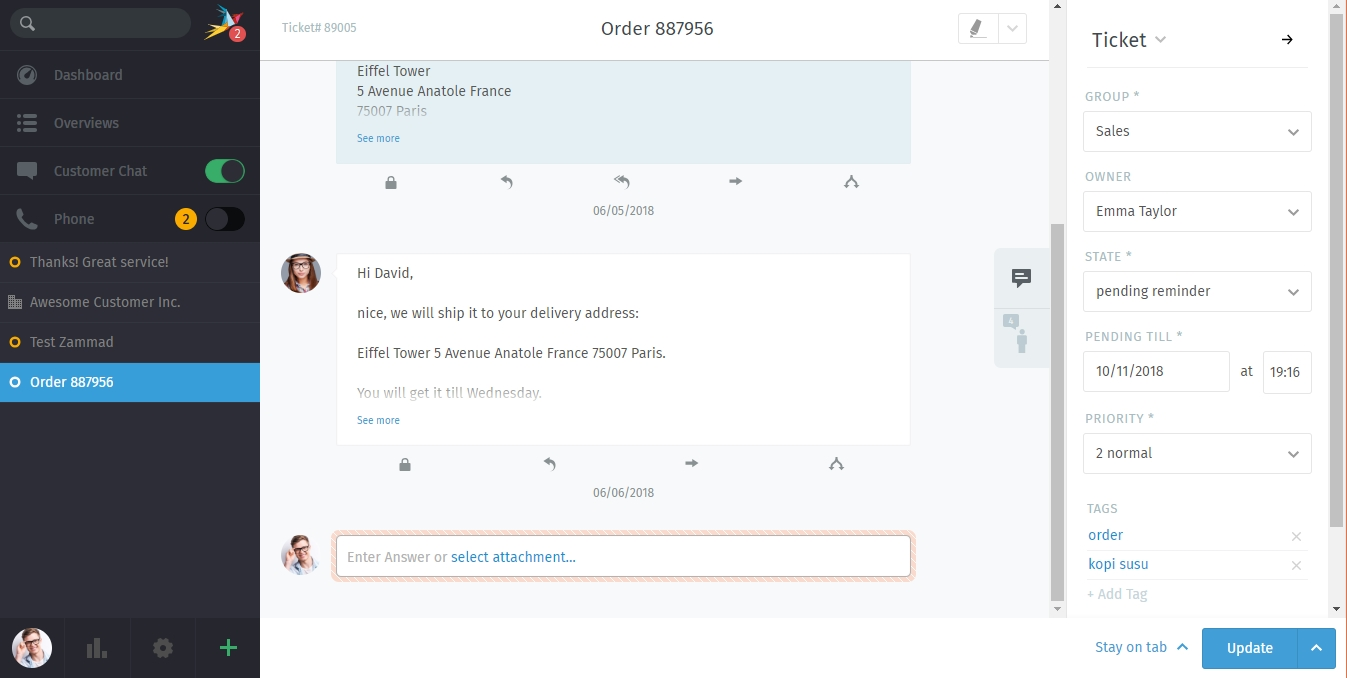The image size is (1347, 678).
Task: Open the Dashboard menu item
Action: [x=130, y=75]
